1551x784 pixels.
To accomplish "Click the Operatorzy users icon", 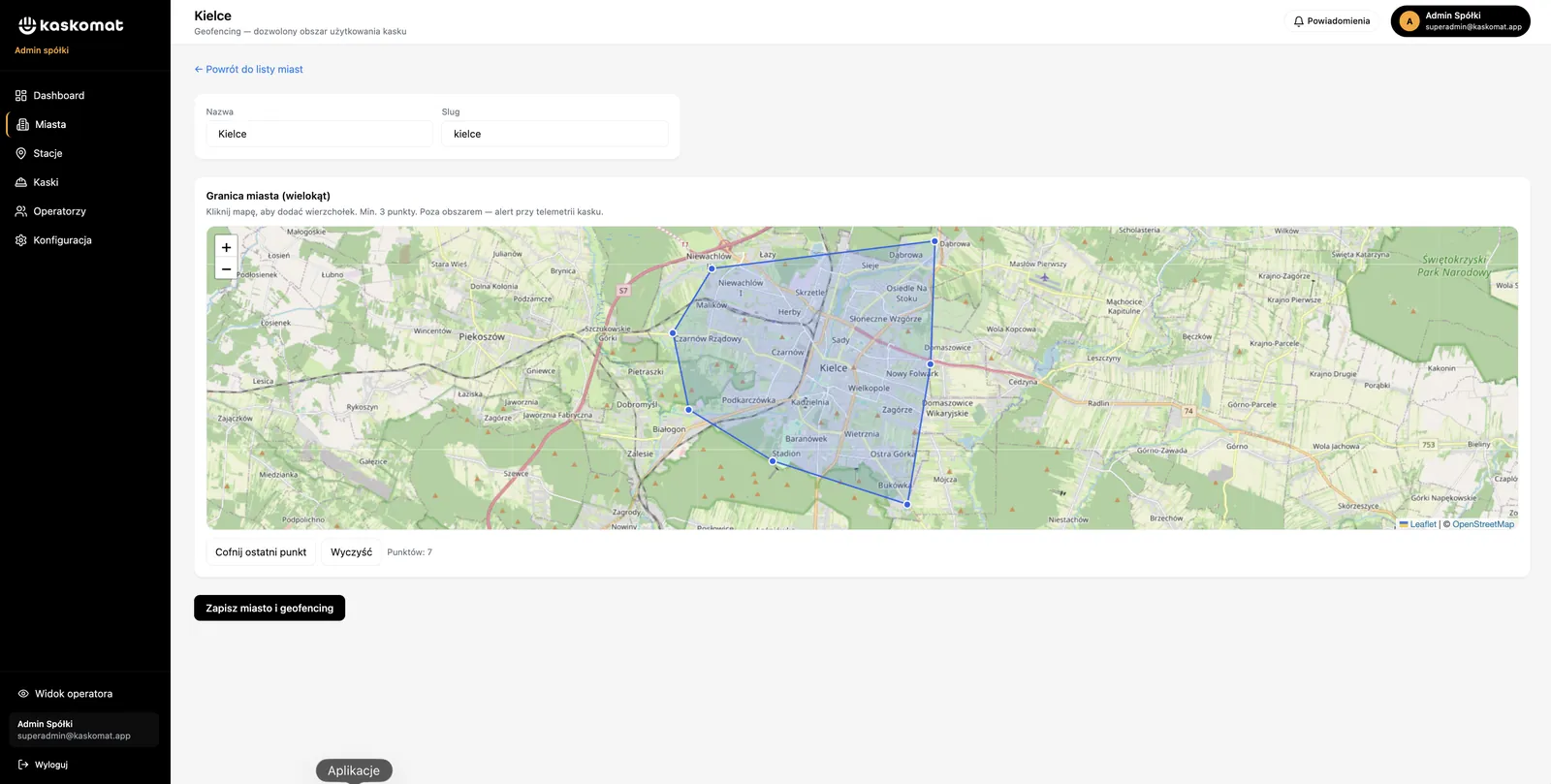I will click(21, 211).
